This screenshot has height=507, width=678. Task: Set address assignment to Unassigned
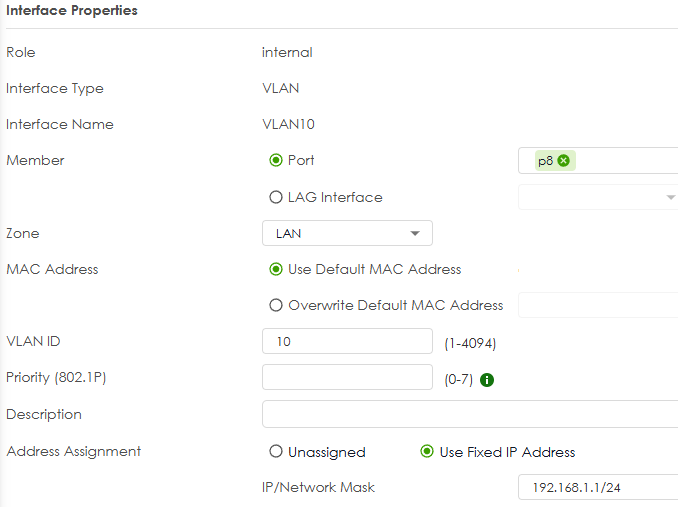[x=276, y=452]
